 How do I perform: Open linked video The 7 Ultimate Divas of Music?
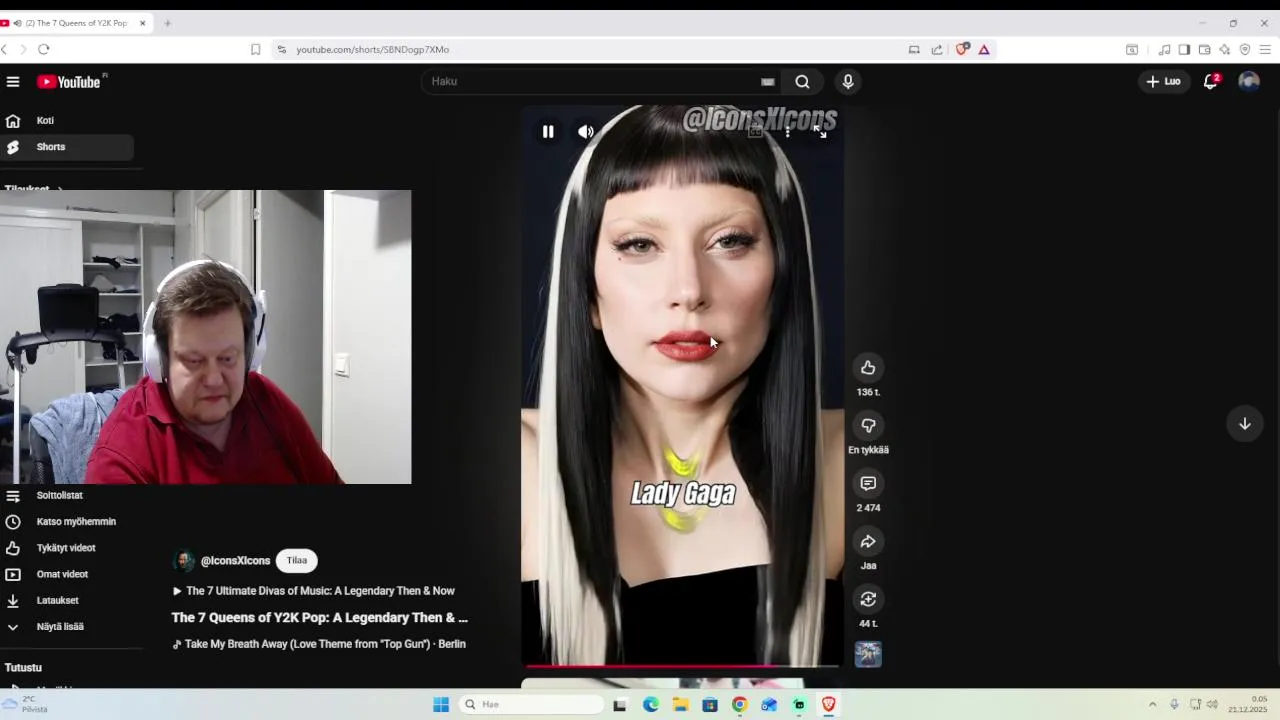point(314,591)
